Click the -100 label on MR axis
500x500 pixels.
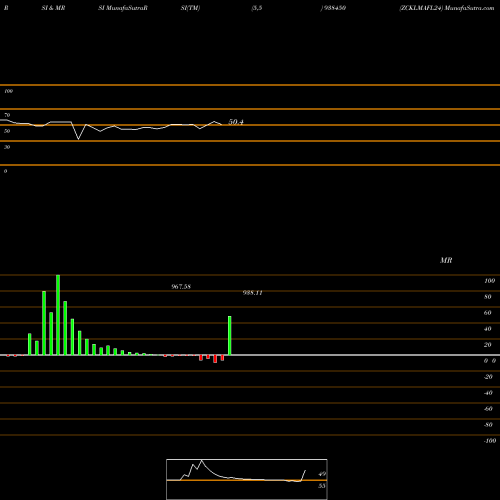490,441
